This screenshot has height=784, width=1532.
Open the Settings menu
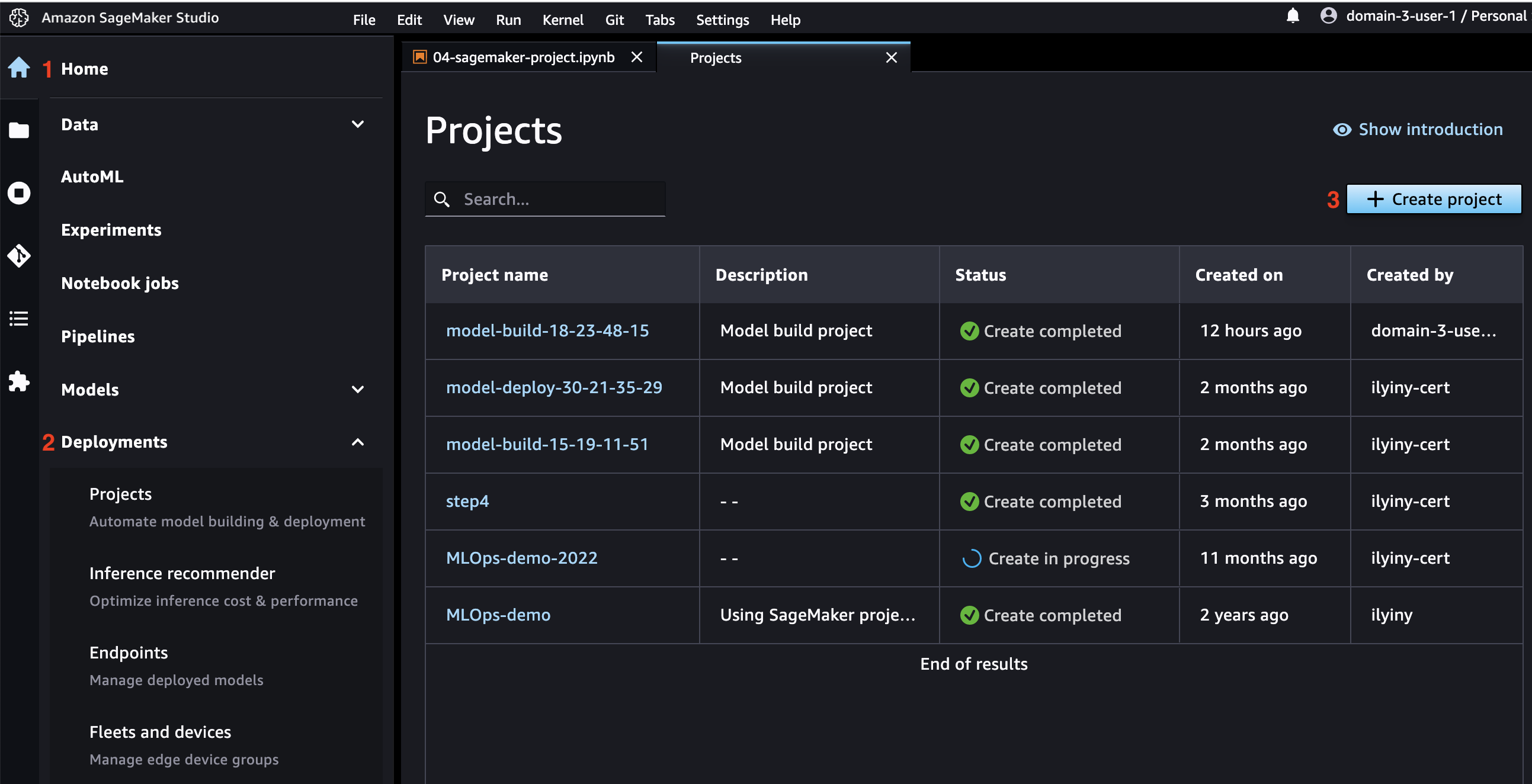coord(723,20)
